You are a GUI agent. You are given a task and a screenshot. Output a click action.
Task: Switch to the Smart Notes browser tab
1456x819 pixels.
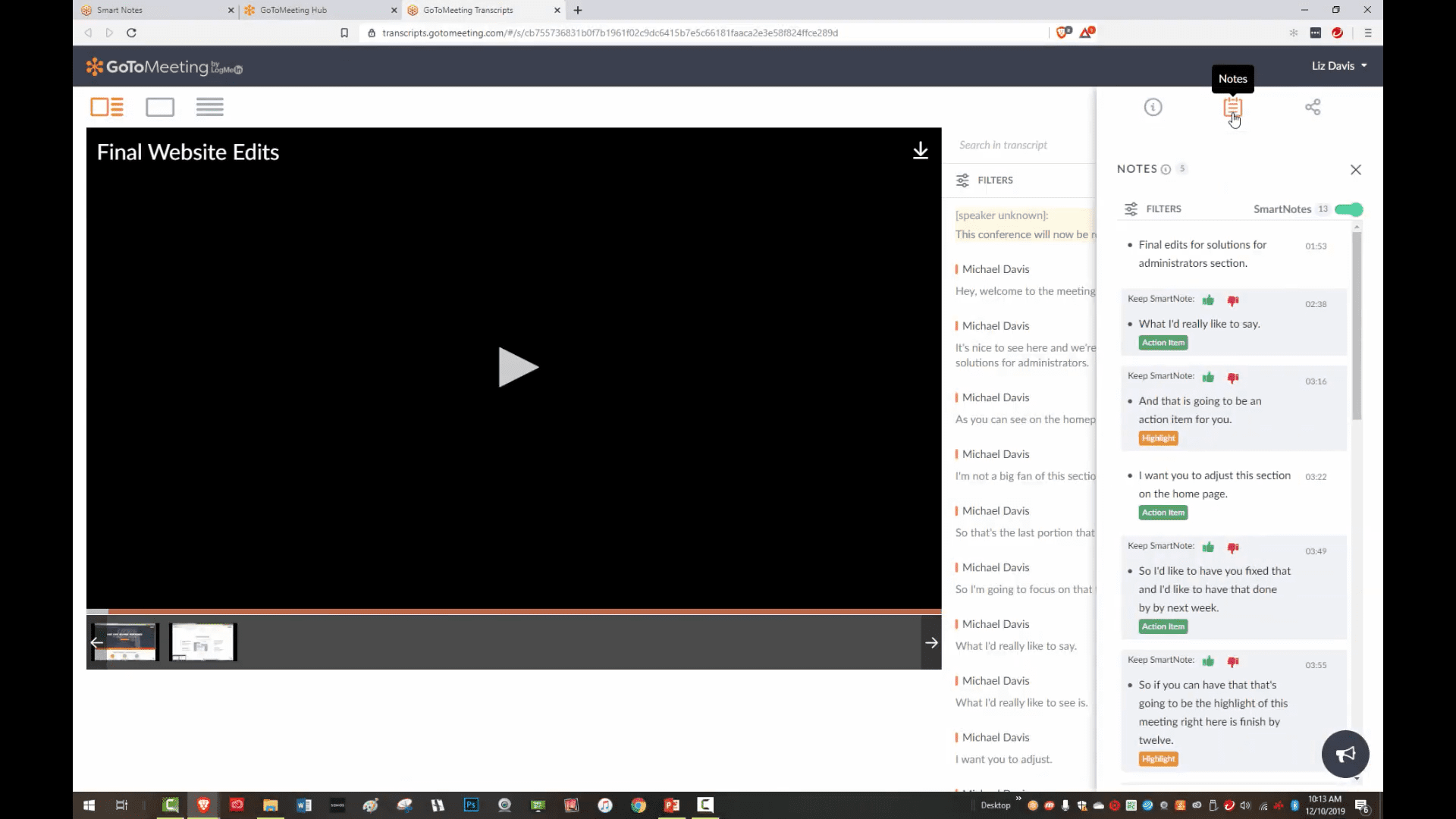[157, 10]
